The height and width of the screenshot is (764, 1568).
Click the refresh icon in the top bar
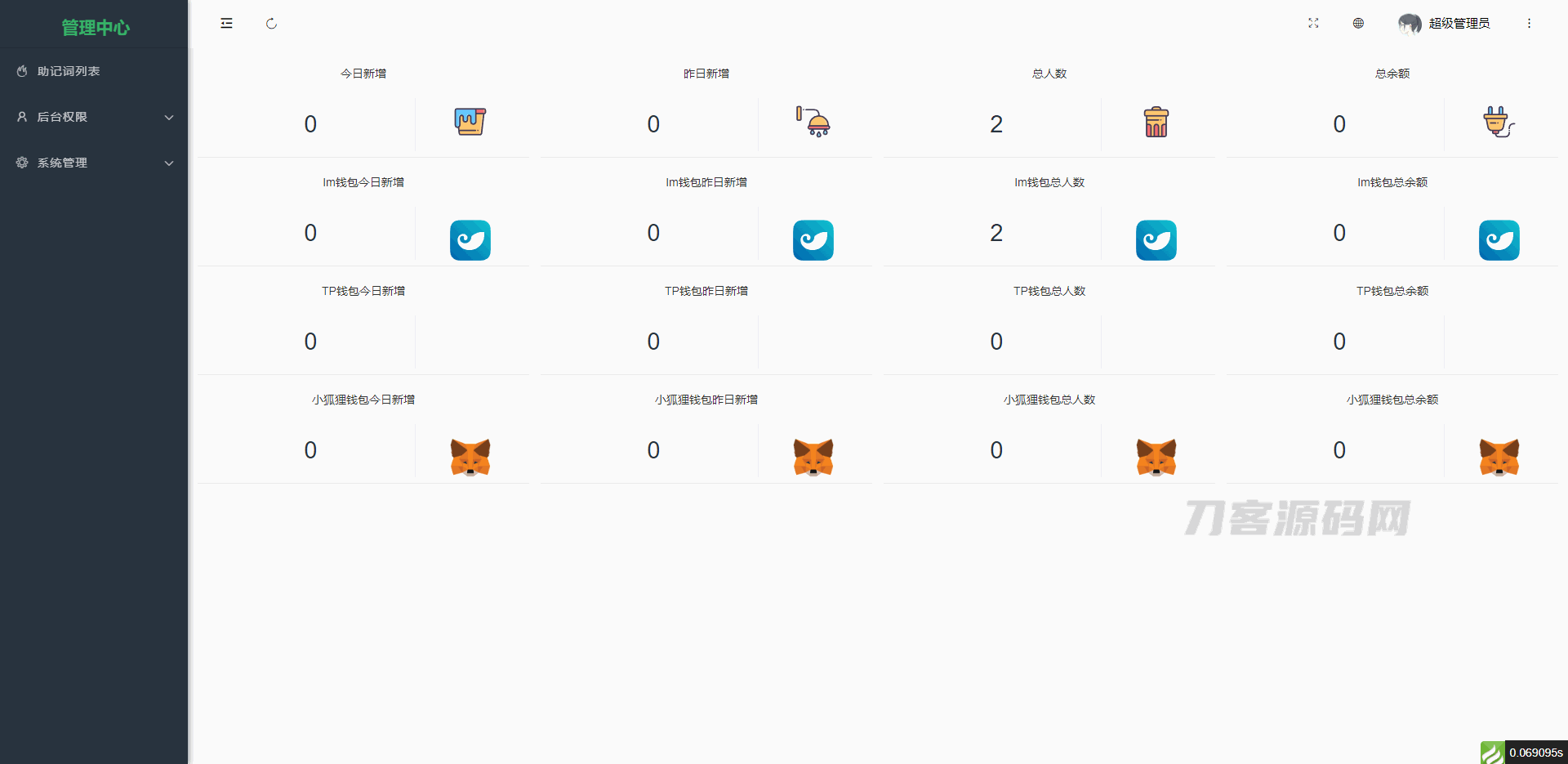pos(271,24)
